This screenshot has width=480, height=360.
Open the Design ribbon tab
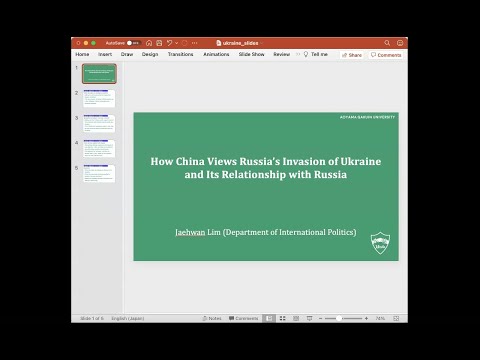(x=150, y=54)
